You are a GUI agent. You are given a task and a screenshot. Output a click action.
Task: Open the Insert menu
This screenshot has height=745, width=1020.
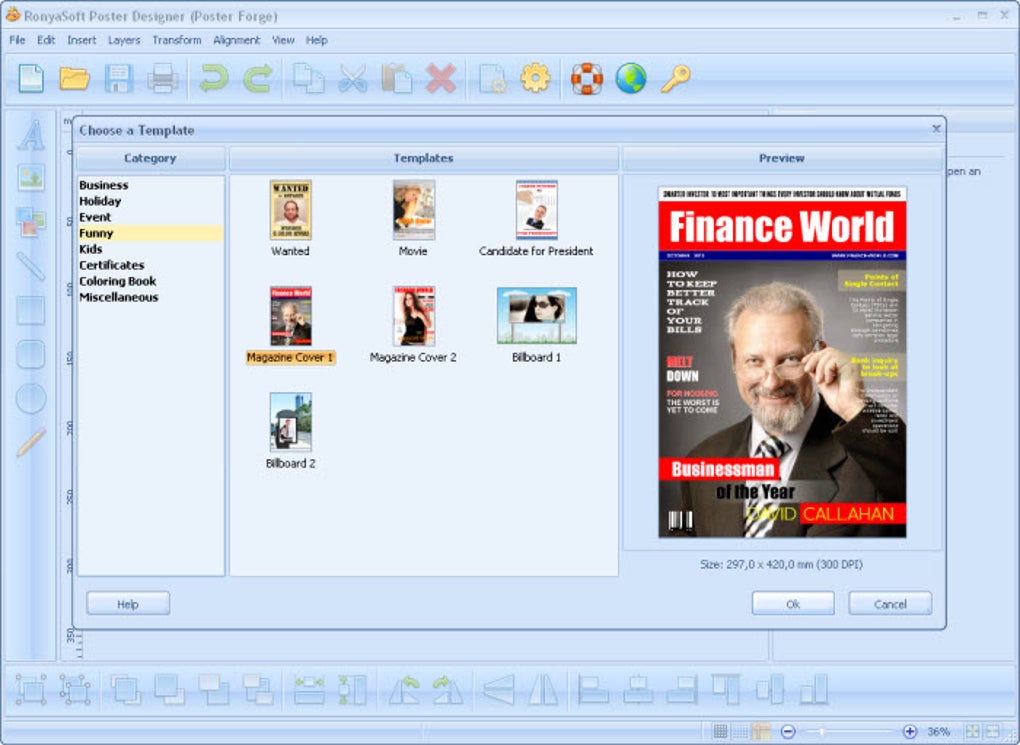(81, 40)
